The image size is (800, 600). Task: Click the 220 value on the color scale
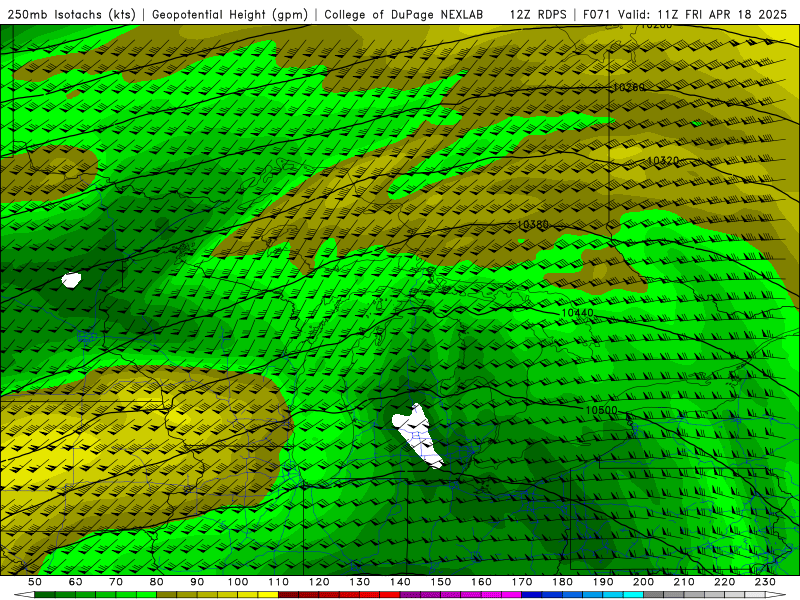coord(724,582)
